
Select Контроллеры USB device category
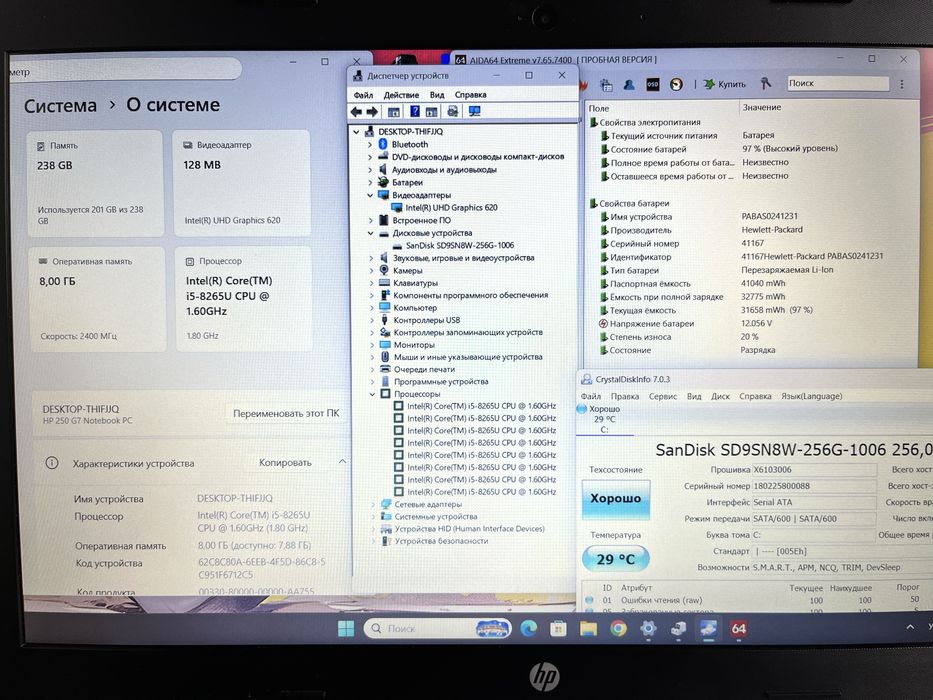[427, 320]
